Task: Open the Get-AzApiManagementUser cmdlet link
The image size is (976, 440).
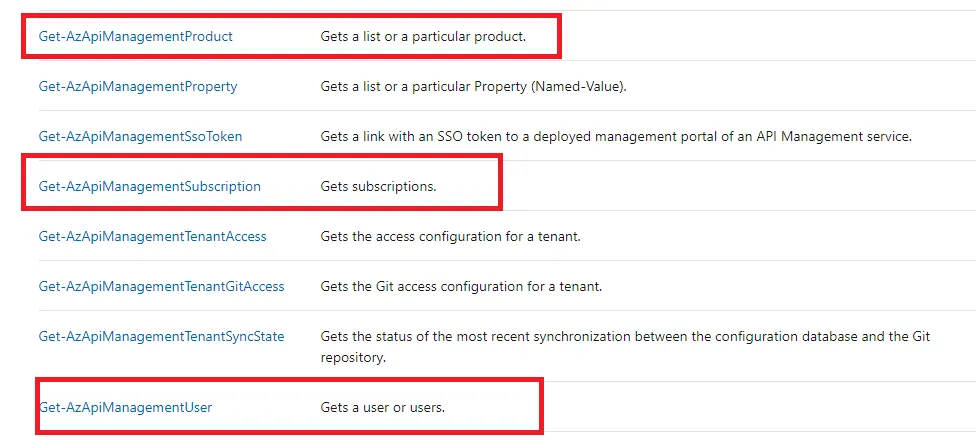Action: click(125, 407)
